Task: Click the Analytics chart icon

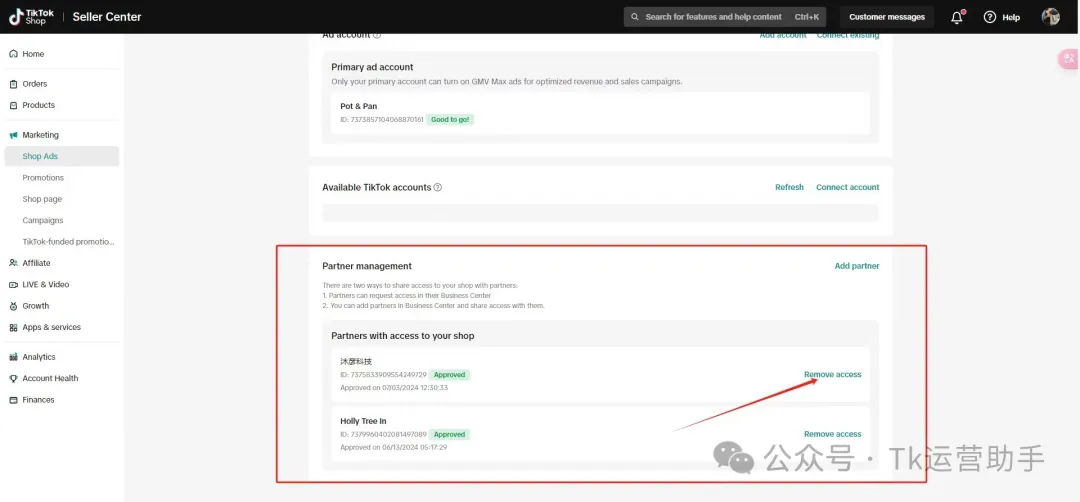Action: click(13, 357)
